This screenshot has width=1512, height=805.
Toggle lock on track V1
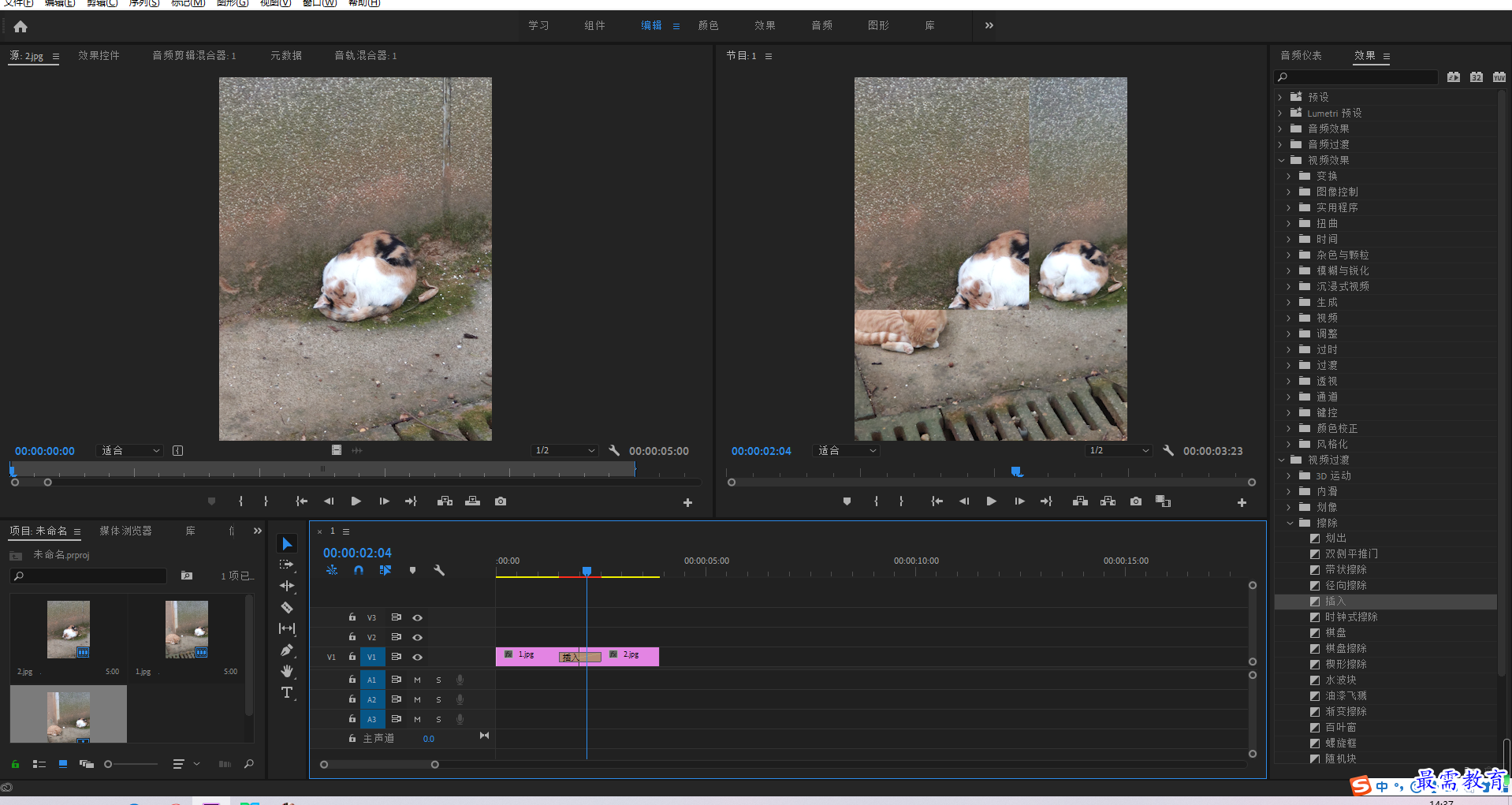point(352,657)
